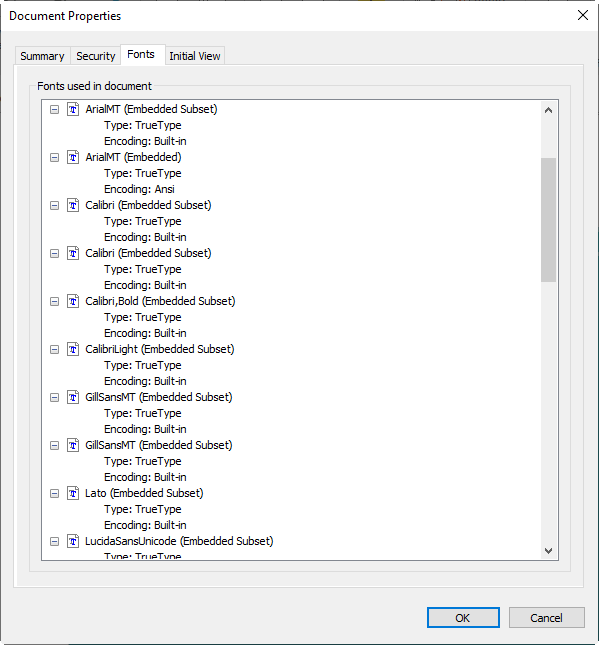The height and width of the screenshot is (645, 599).
Task: Select 'Encoding: Built-in' under Calibri,Bold
Action: (145, 334)
